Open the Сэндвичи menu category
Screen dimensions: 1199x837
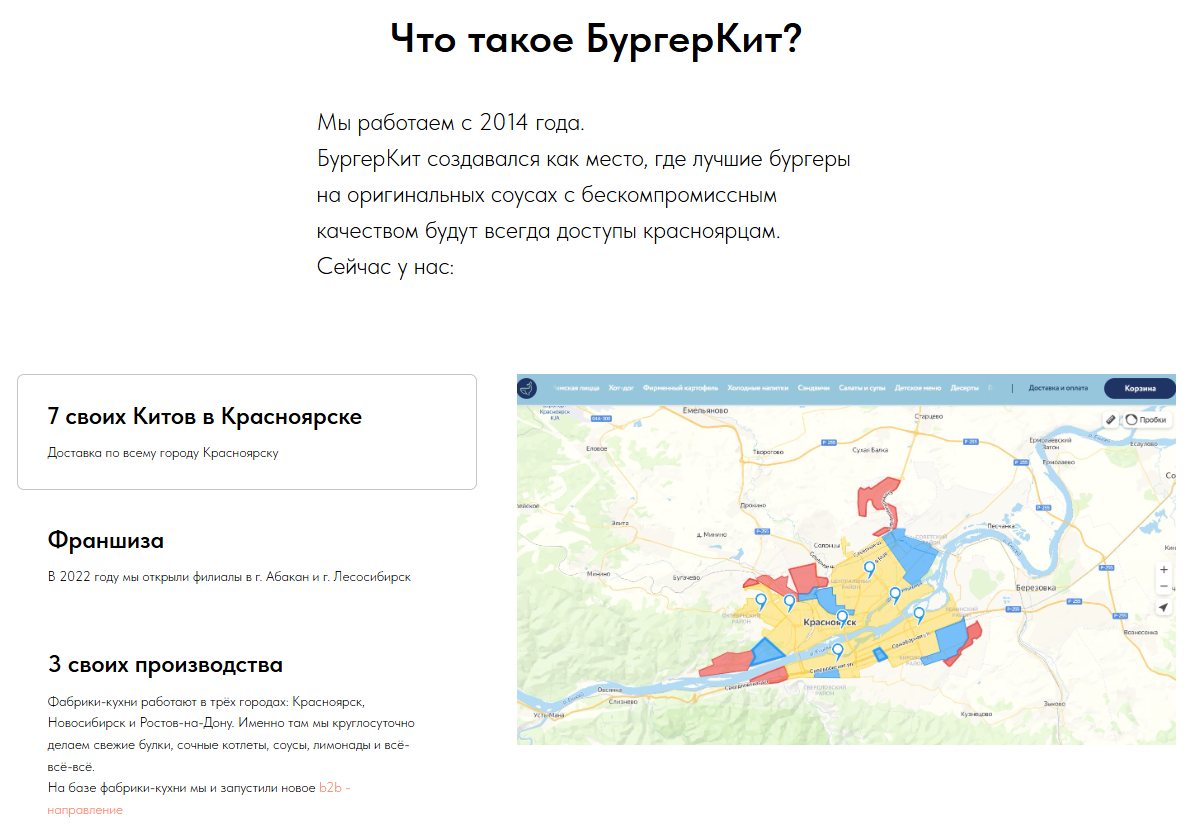pyautogui.click(x=814, y=388)
